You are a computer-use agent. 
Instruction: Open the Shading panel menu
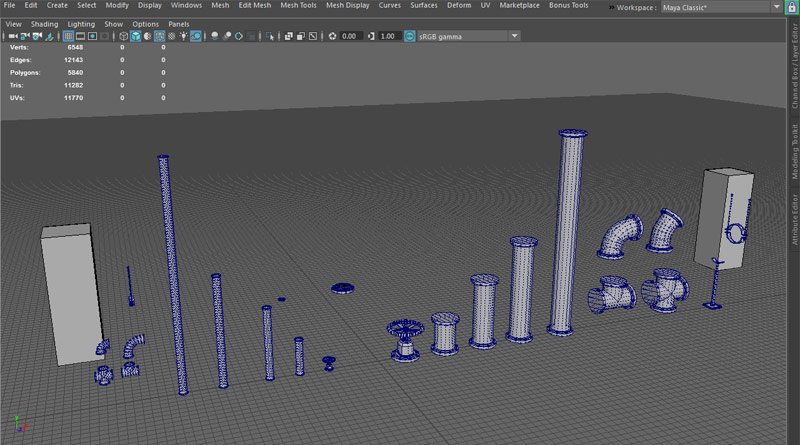tap(44, 23)
